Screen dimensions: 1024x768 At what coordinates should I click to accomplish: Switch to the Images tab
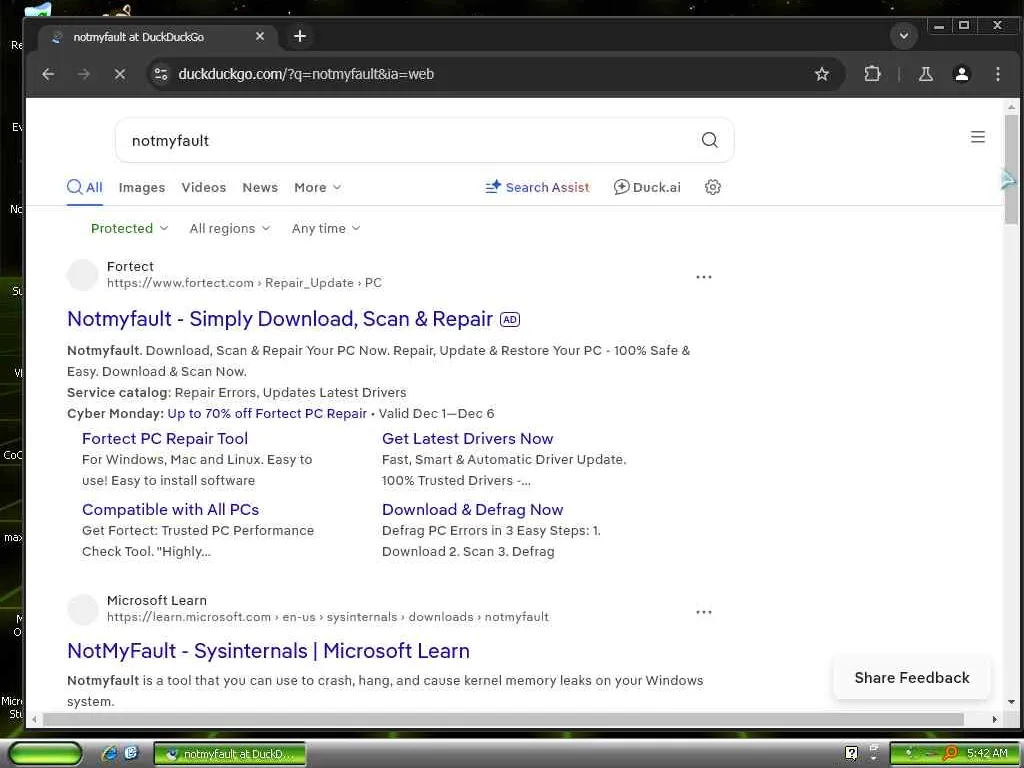pos(142,187)
